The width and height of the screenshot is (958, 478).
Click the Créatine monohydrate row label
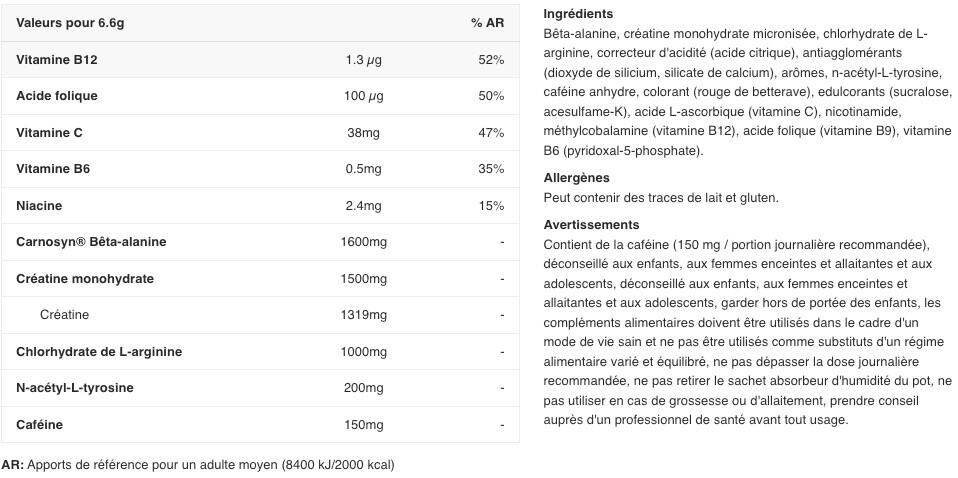pos(85,279)
